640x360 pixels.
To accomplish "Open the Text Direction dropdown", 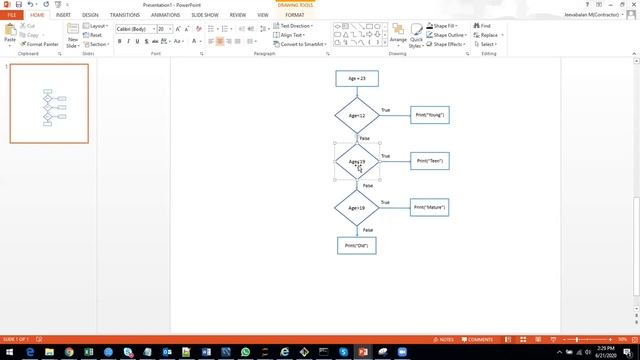I will [293, 26].
